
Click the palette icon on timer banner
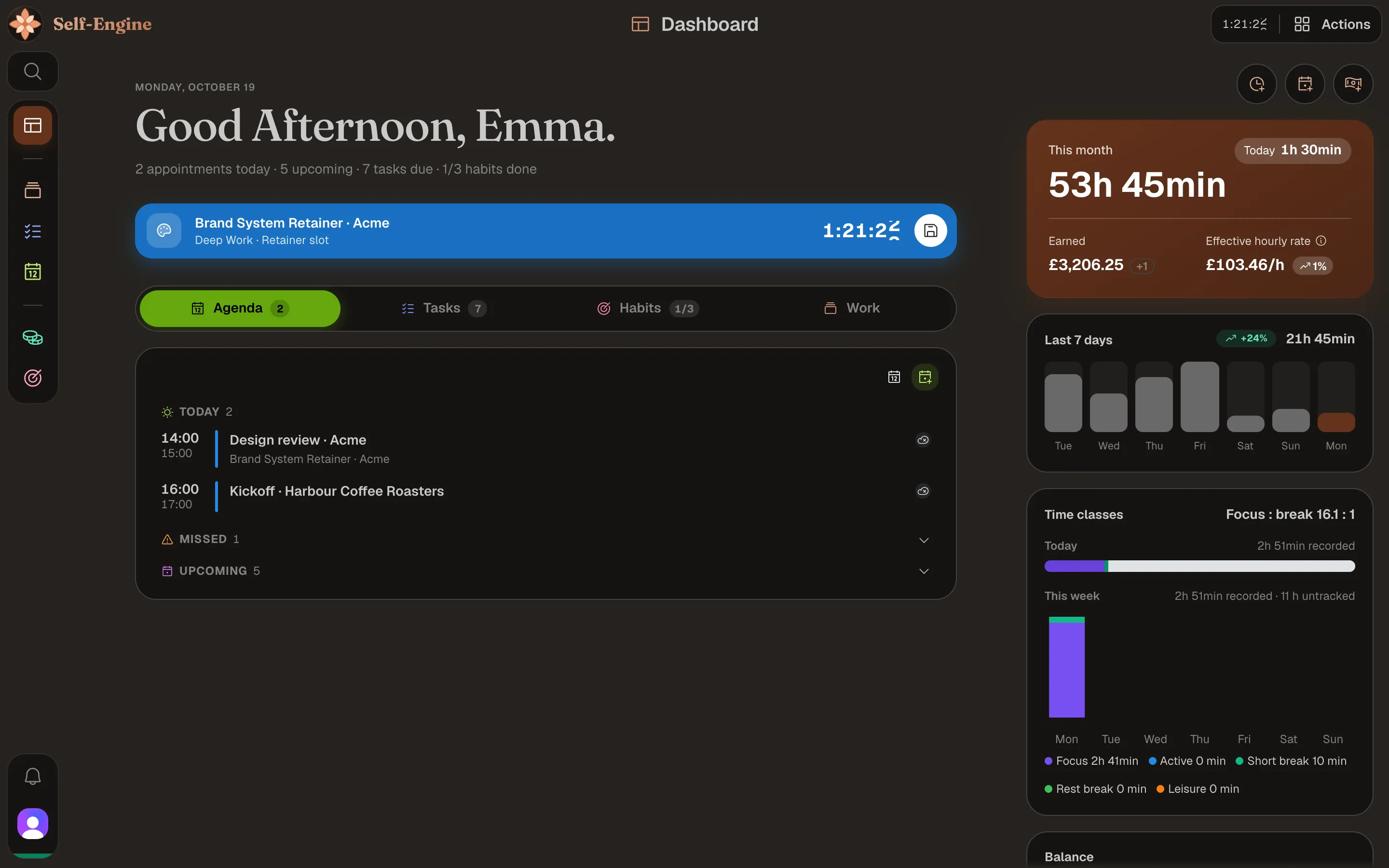pyautogui.click(x=164, y=230)
